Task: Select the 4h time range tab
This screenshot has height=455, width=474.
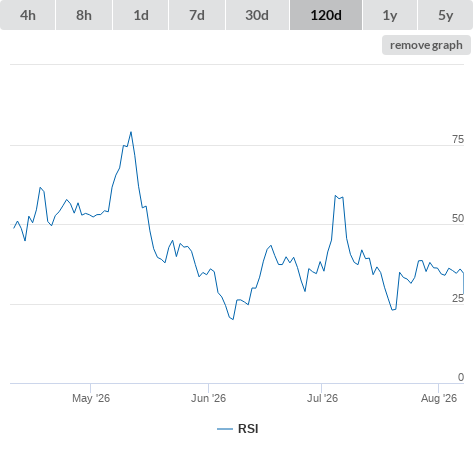Action: click(27, 15)
